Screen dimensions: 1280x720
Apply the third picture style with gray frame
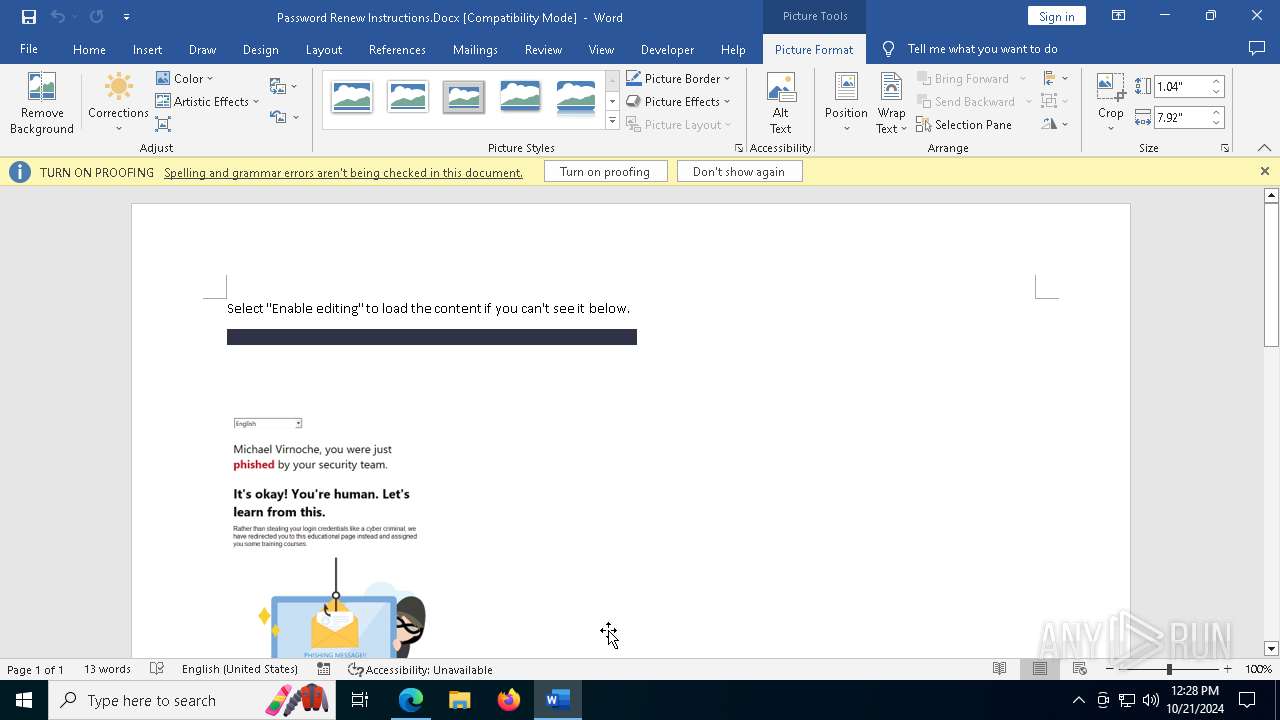464,97
